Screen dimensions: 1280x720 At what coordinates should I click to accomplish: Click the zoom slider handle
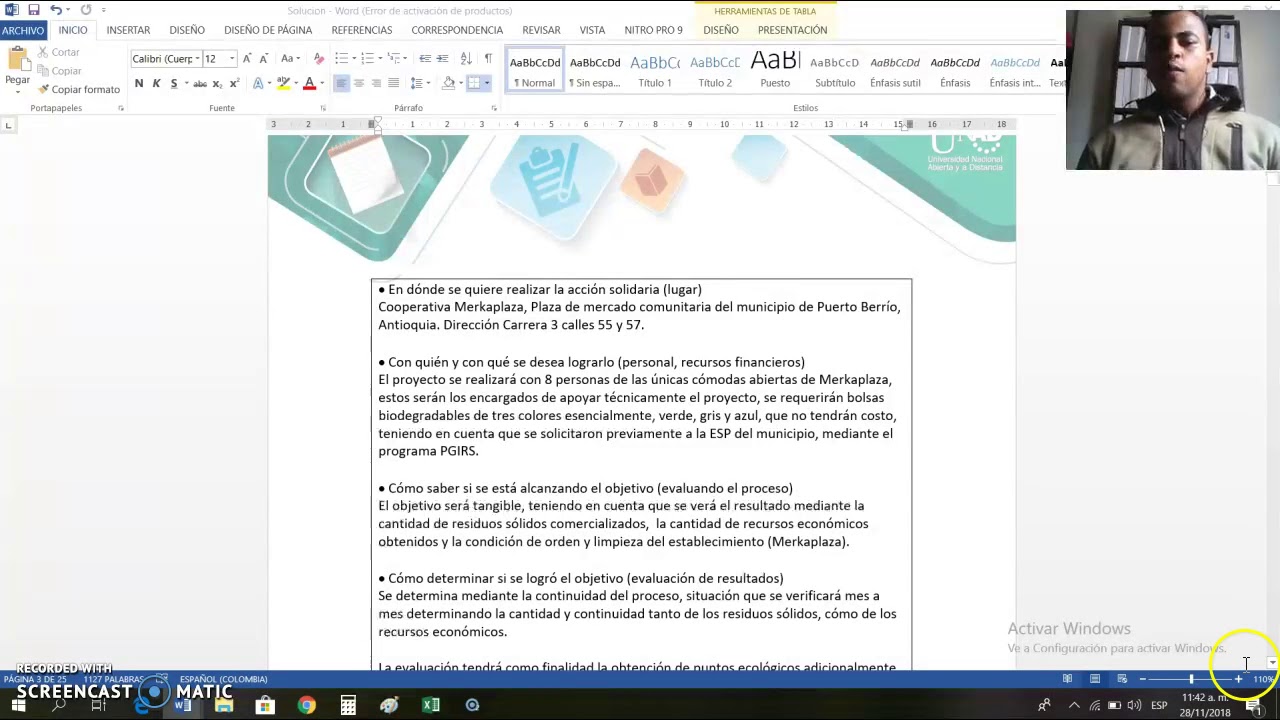1191,679
